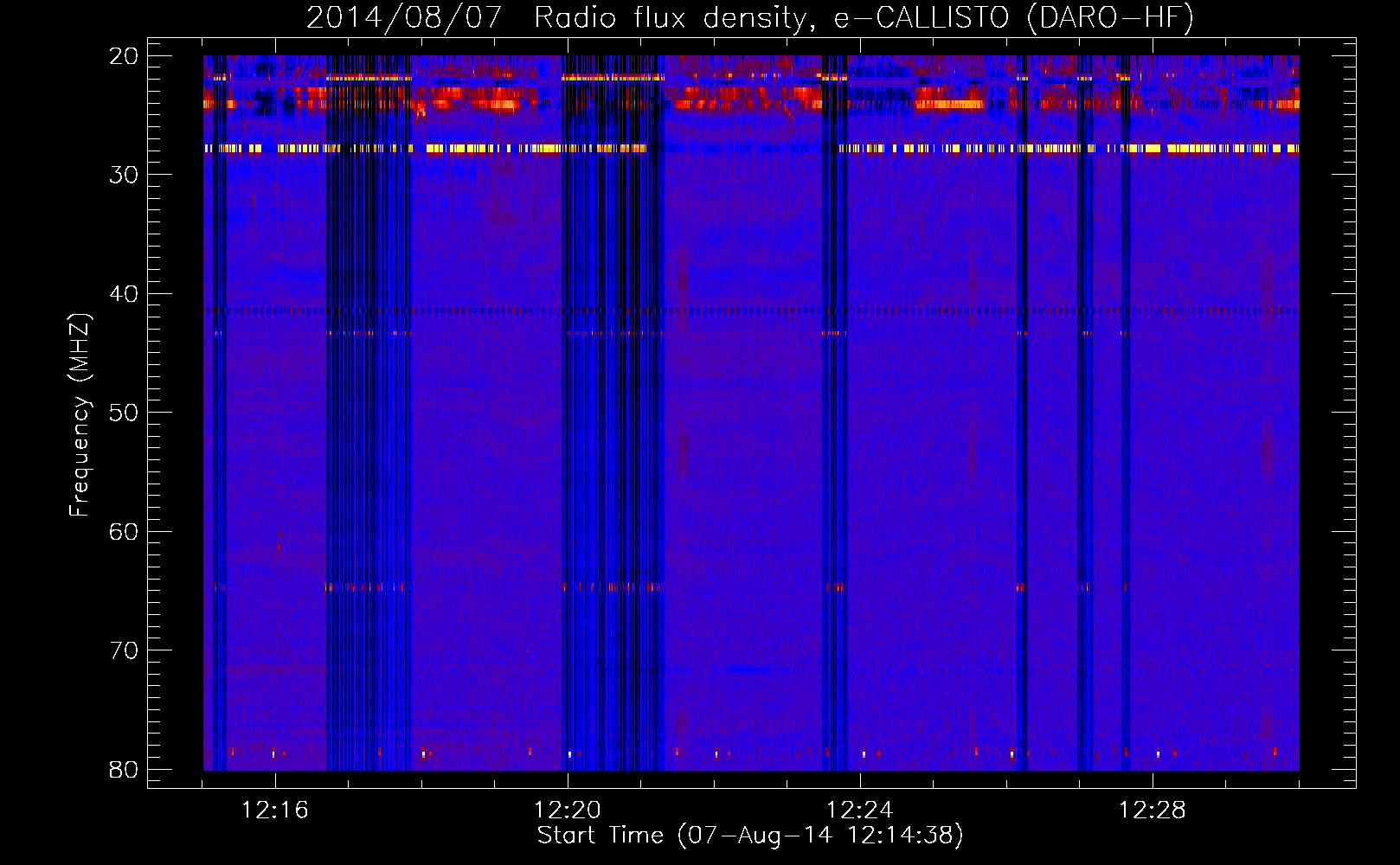The height and width of the screenshot is (865, 1400).
Task: Click the 'Frequency (MHZ)' axis label
Action: (79, 415)
